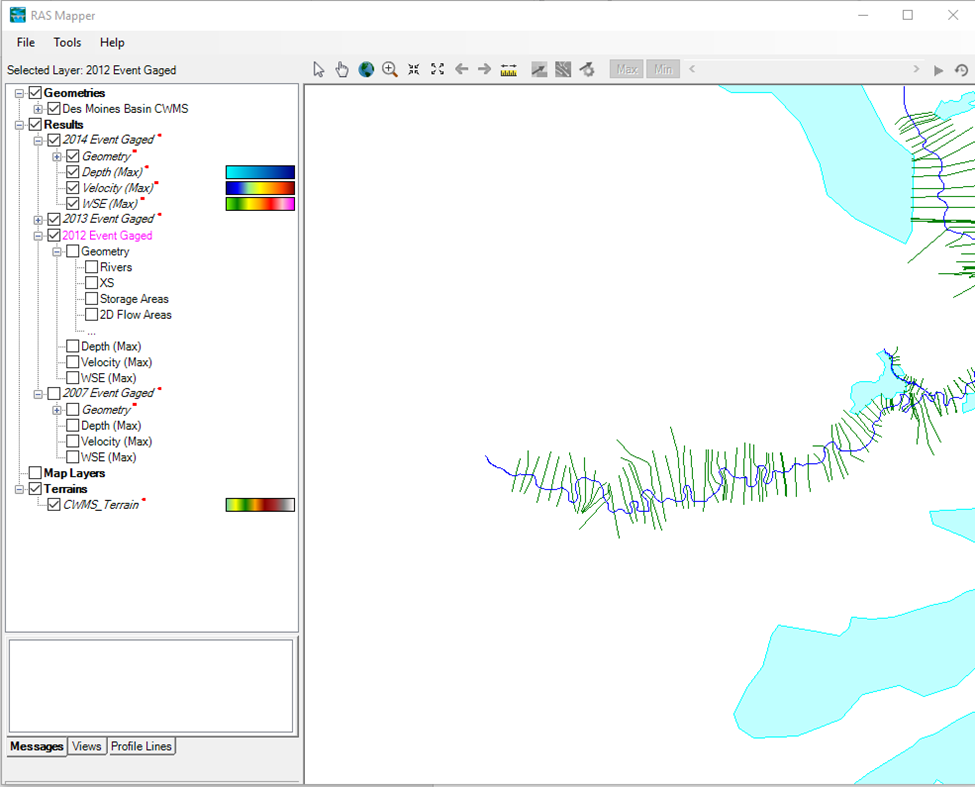The width and height of the screenshot is (975, 787).
Task: Go to the previous map view
Action: (461, 69)
